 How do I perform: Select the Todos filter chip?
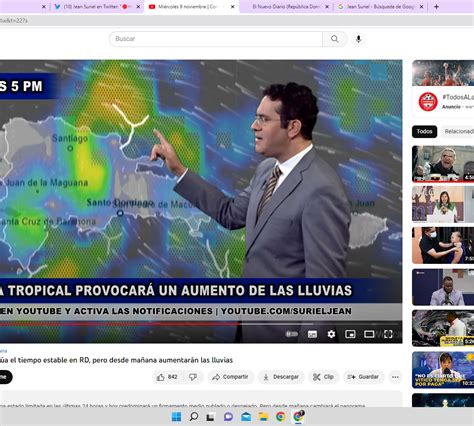click(424, 132)
